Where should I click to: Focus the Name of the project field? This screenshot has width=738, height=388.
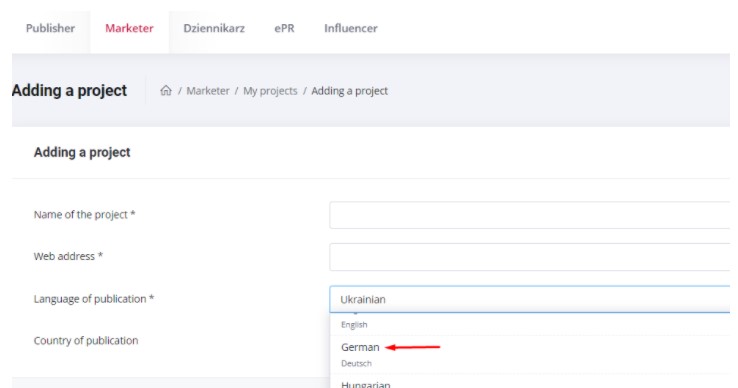529,215
